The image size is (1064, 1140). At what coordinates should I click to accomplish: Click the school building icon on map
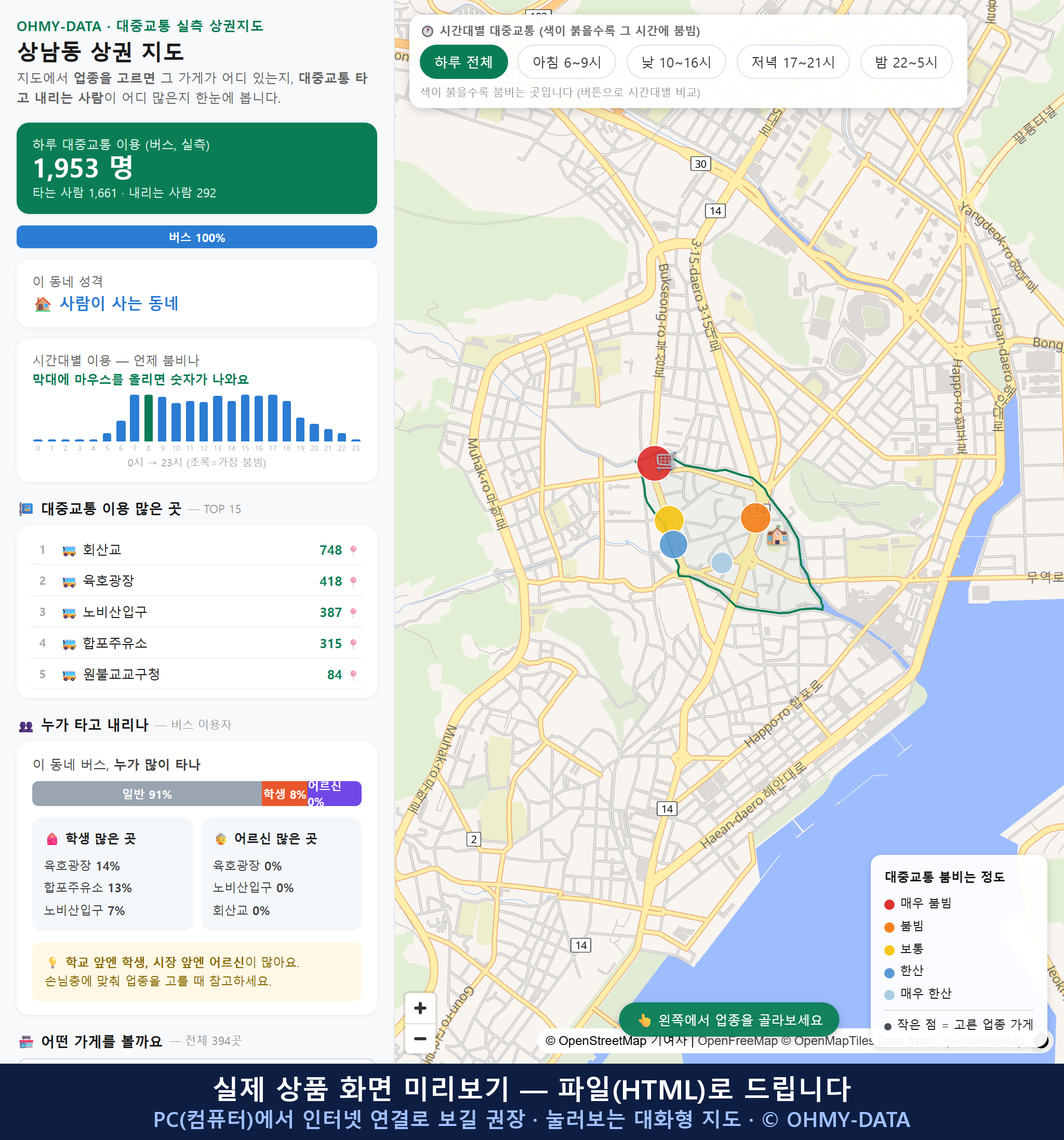click(x=777, y=535)
